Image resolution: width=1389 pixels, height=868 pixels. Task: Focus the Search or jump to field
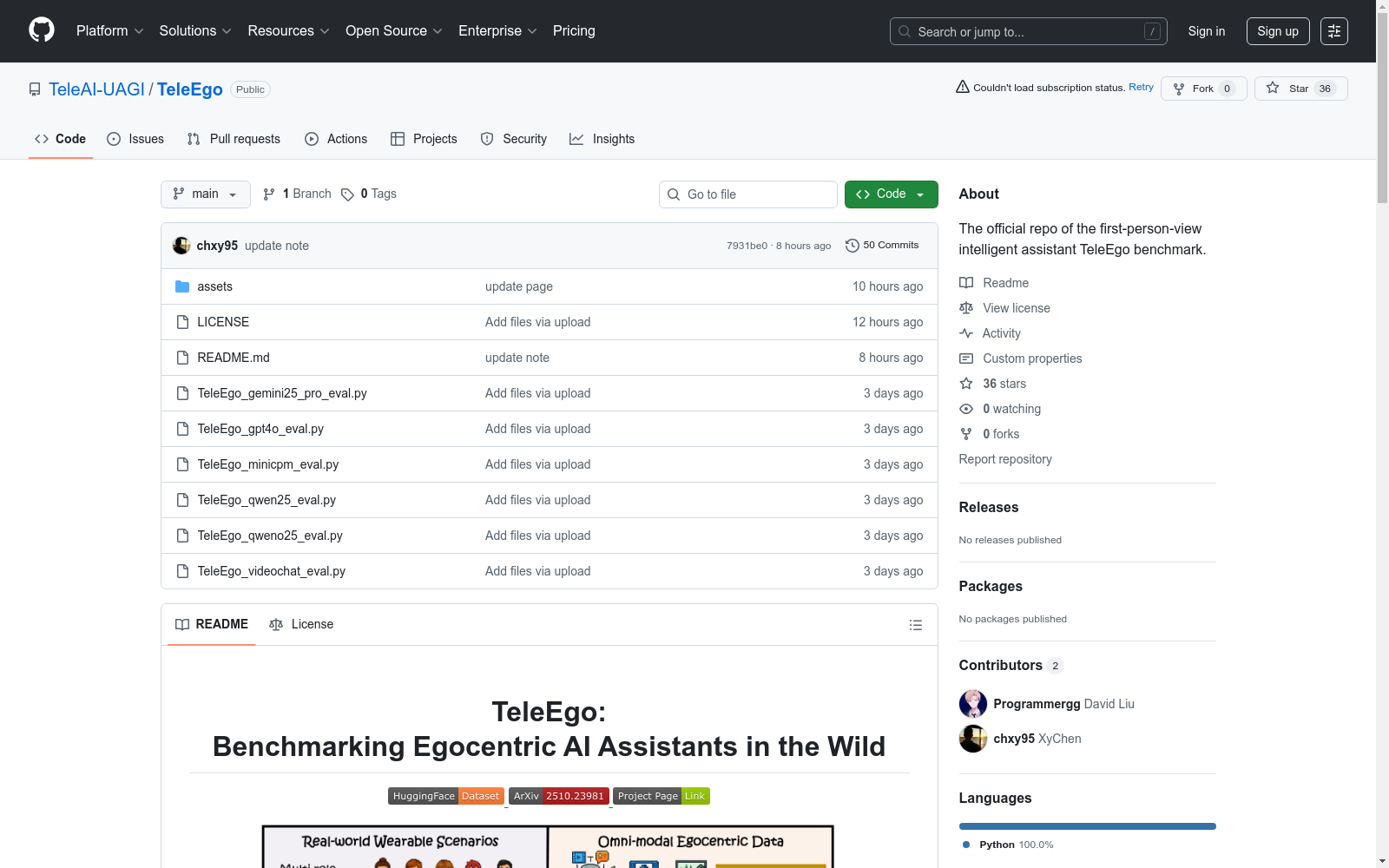pyautogui.click(x=1028, y=31)
